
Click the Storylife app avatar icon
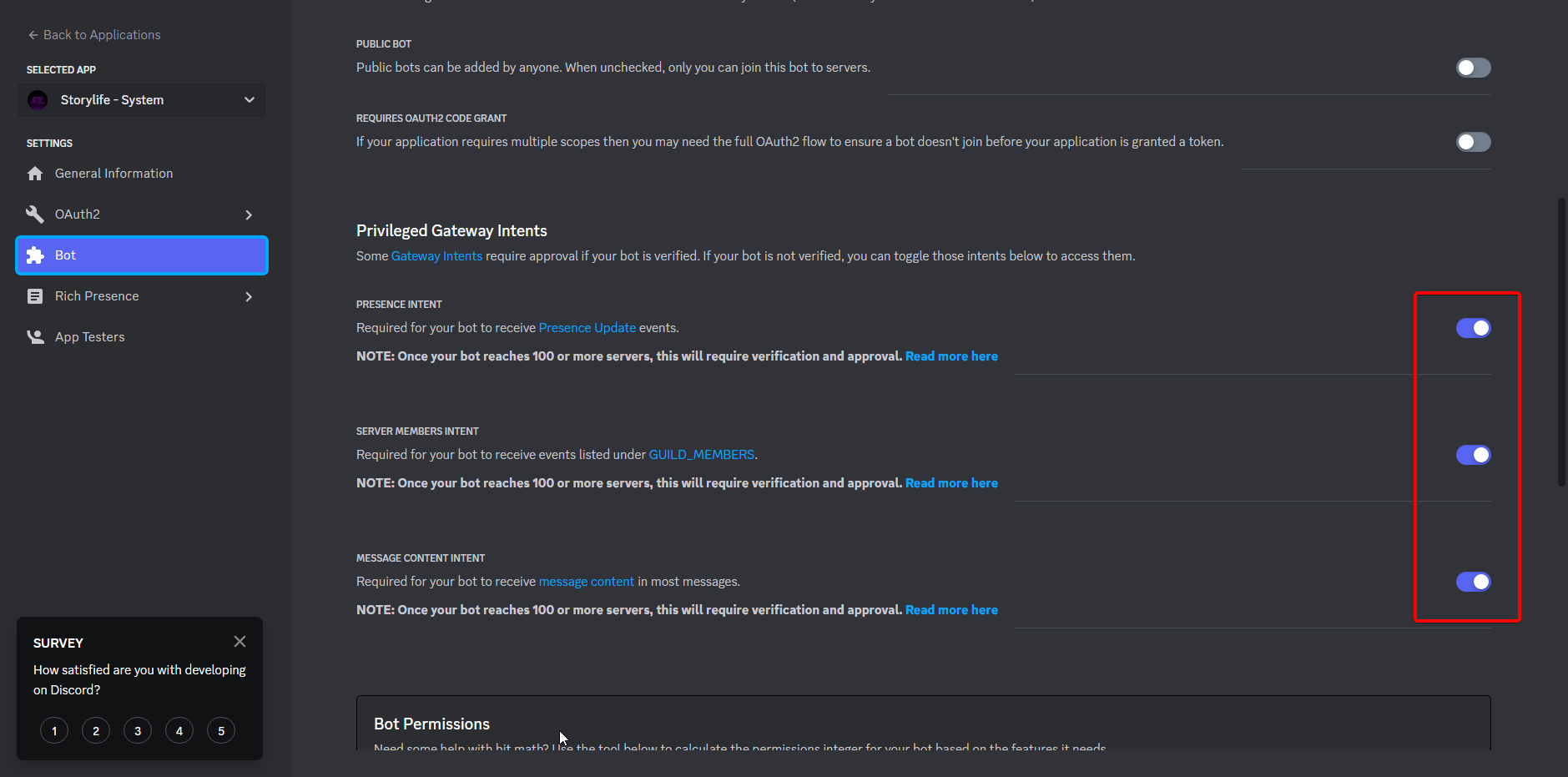[x=38, y=100]
